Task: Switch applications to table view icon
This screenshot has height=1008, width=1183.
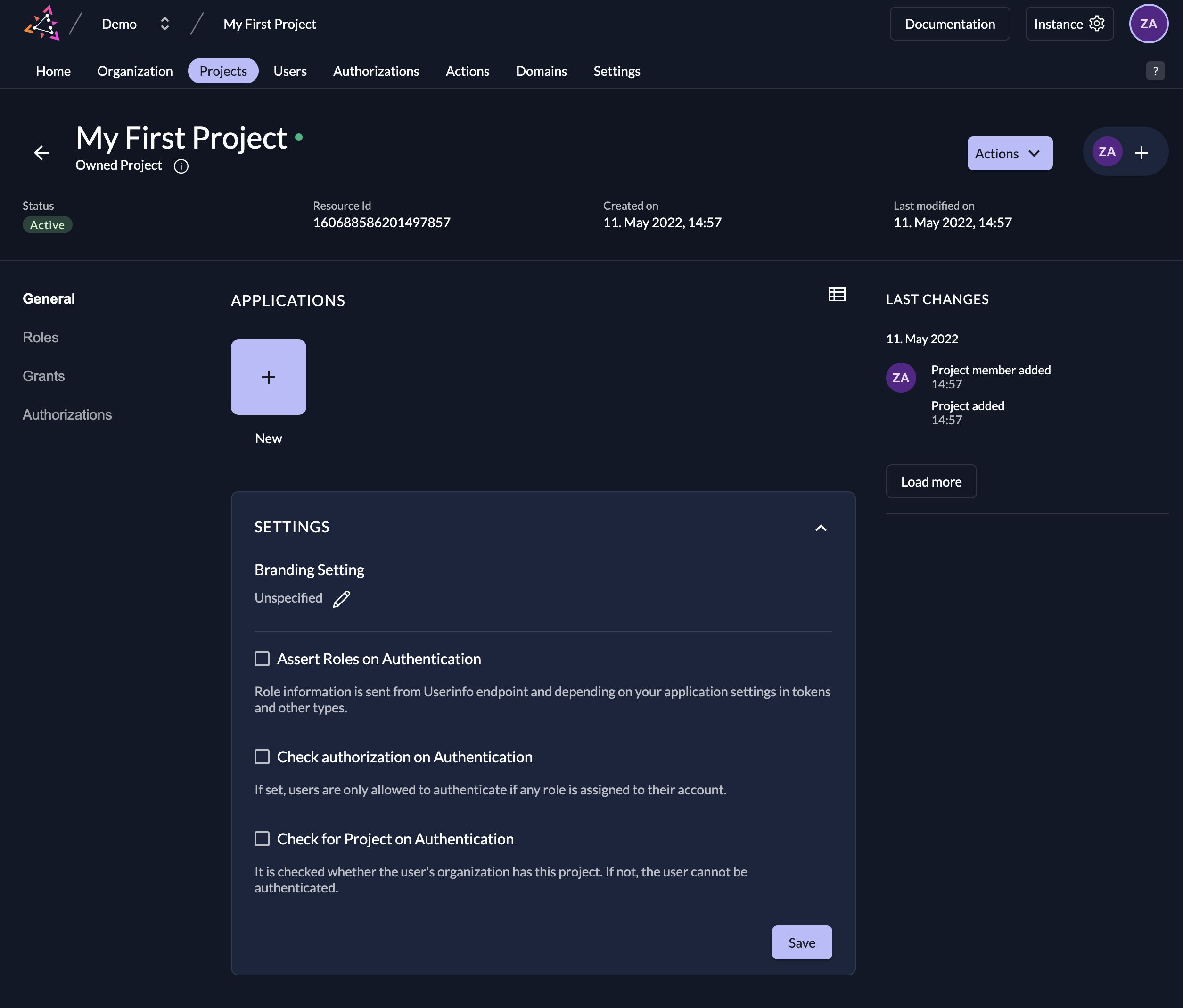Action: coord(837,294)
